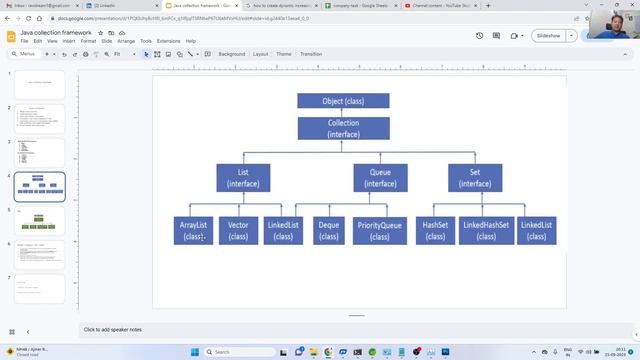Open a new browser tab

tap(488, 6)
